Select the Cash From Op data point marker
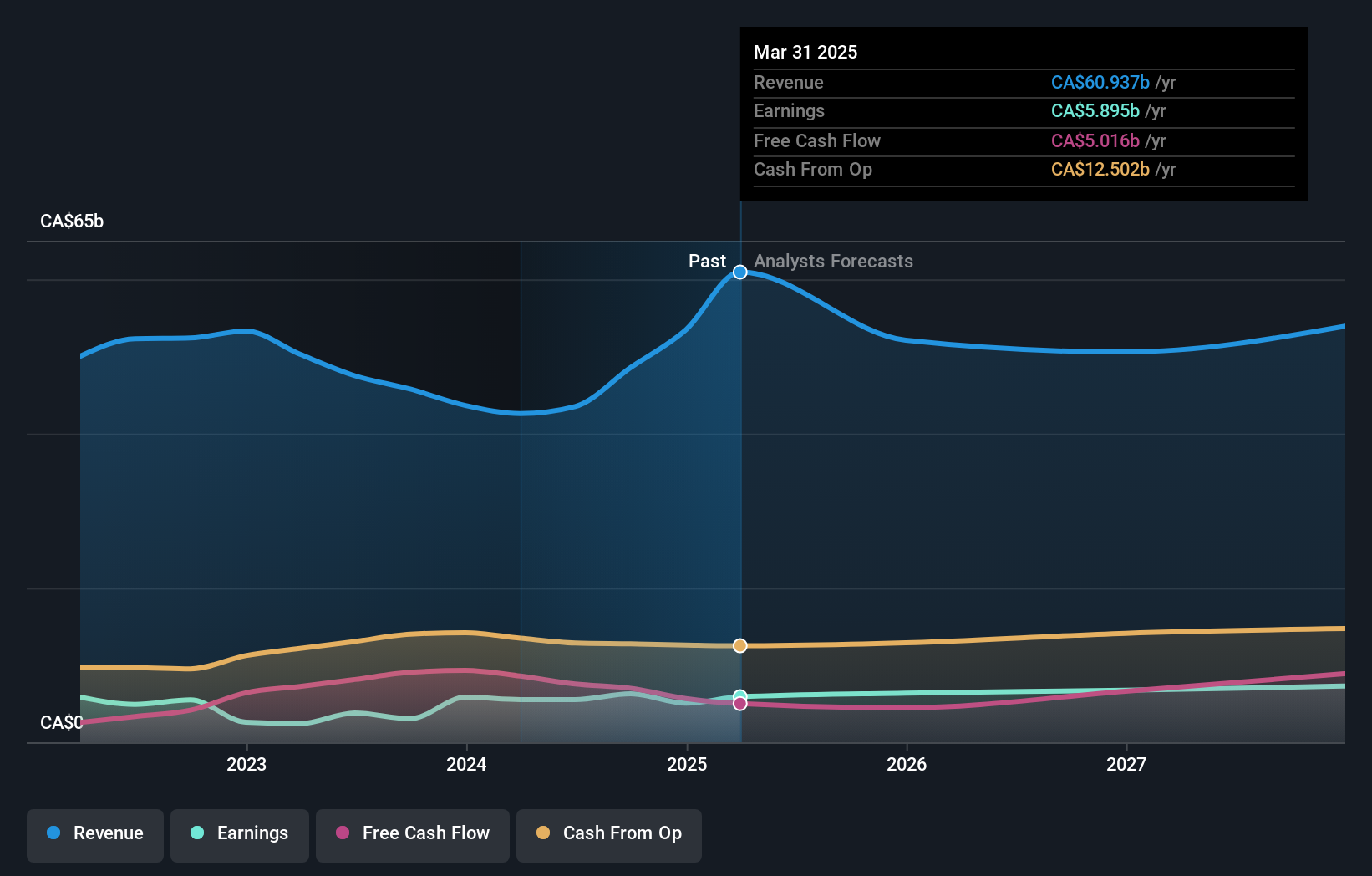 click(x=740, y=645)
